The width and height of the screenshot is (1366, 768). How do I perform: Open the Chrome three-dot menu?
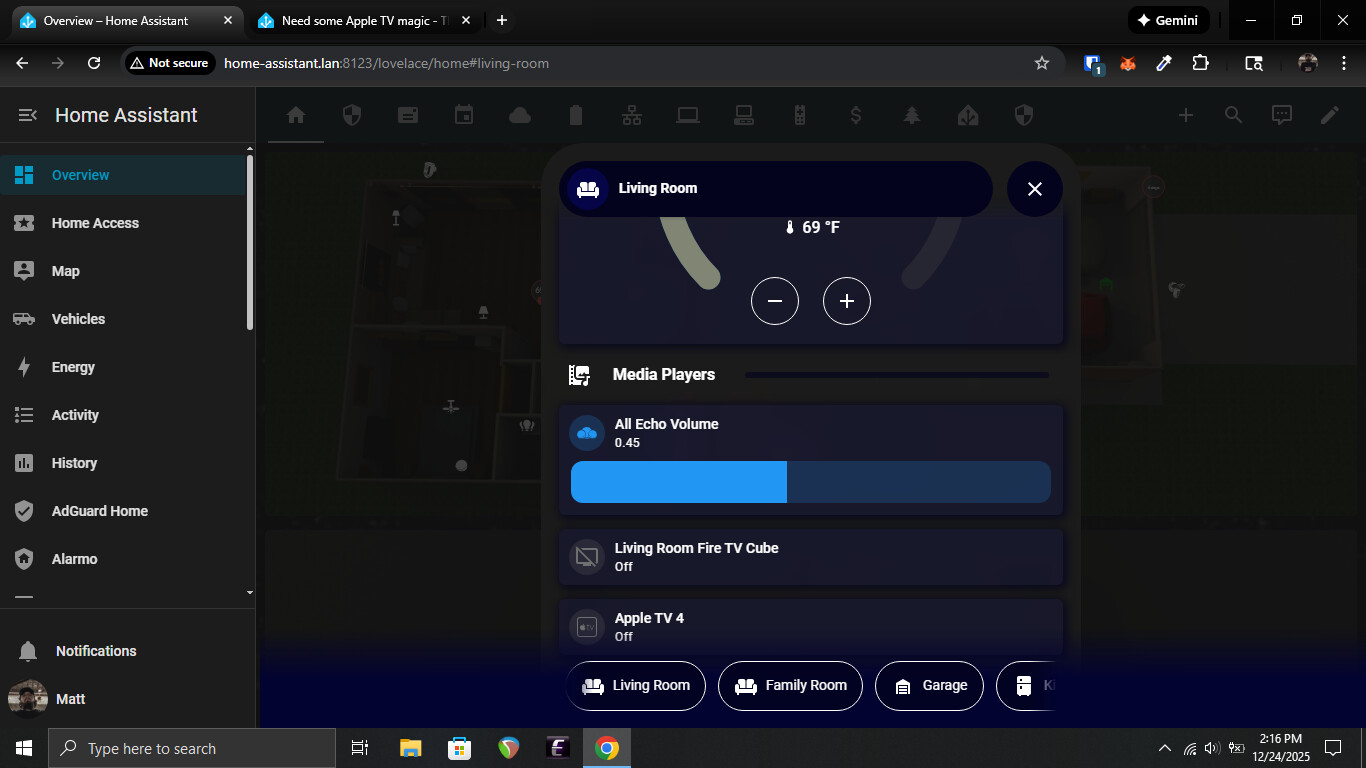1343,63
